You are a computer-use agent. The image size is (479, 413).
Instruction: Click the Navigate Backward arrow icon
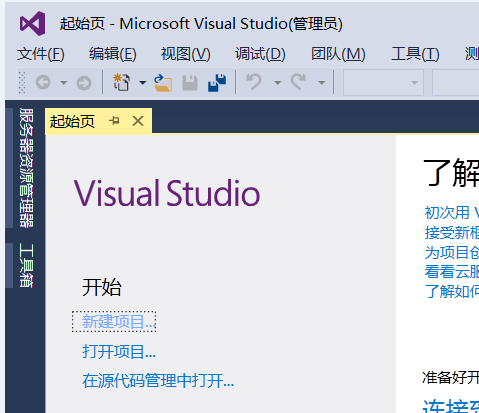point(43,82)
